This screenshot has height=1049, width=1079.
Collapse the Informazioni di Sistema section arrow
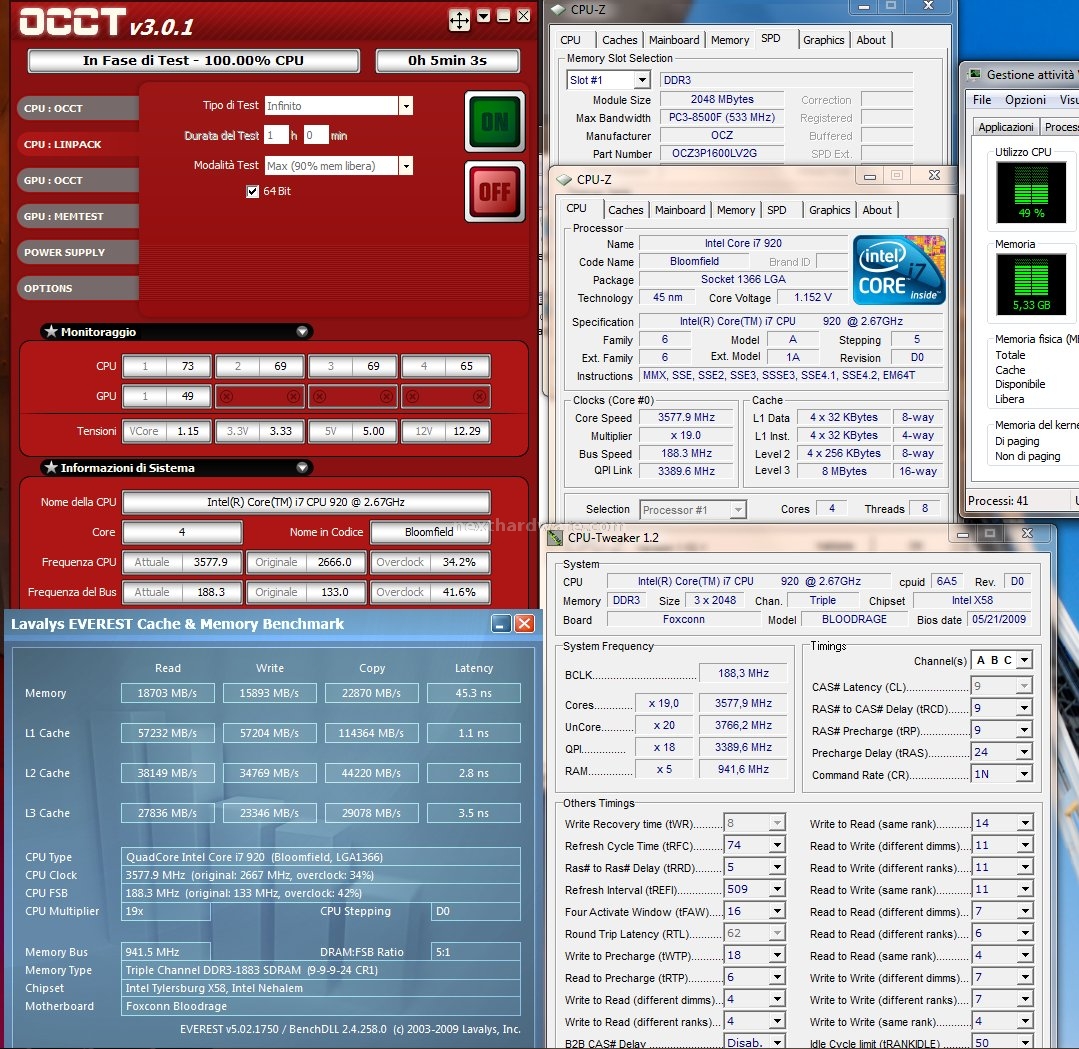[x=302, y=467]
